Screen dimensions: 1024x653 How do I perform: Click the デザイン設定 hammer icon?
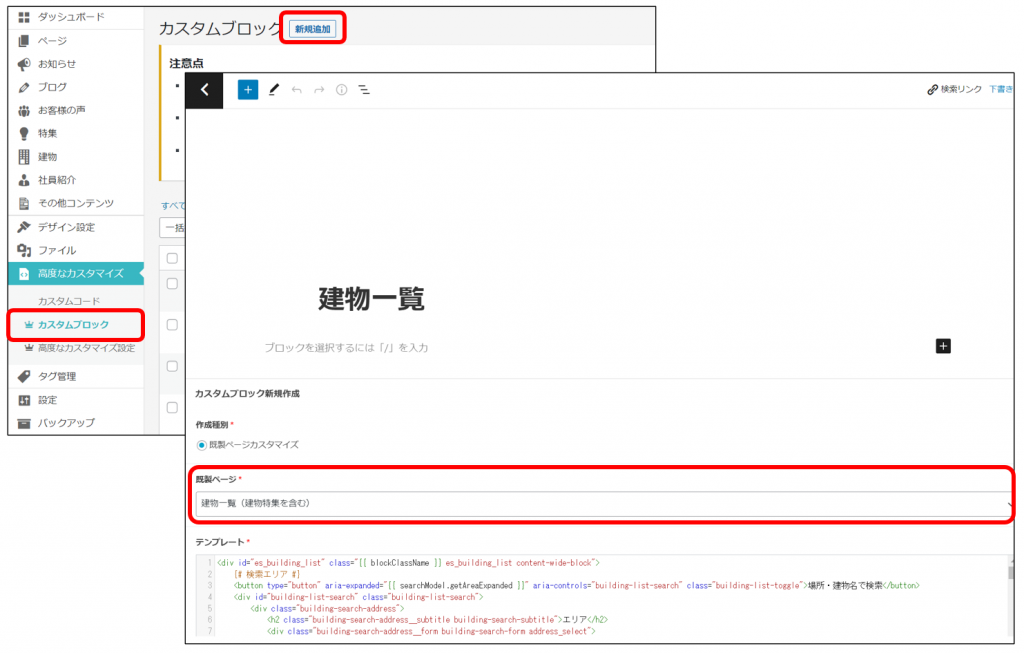pyautogui.click(x=24, y=227)
